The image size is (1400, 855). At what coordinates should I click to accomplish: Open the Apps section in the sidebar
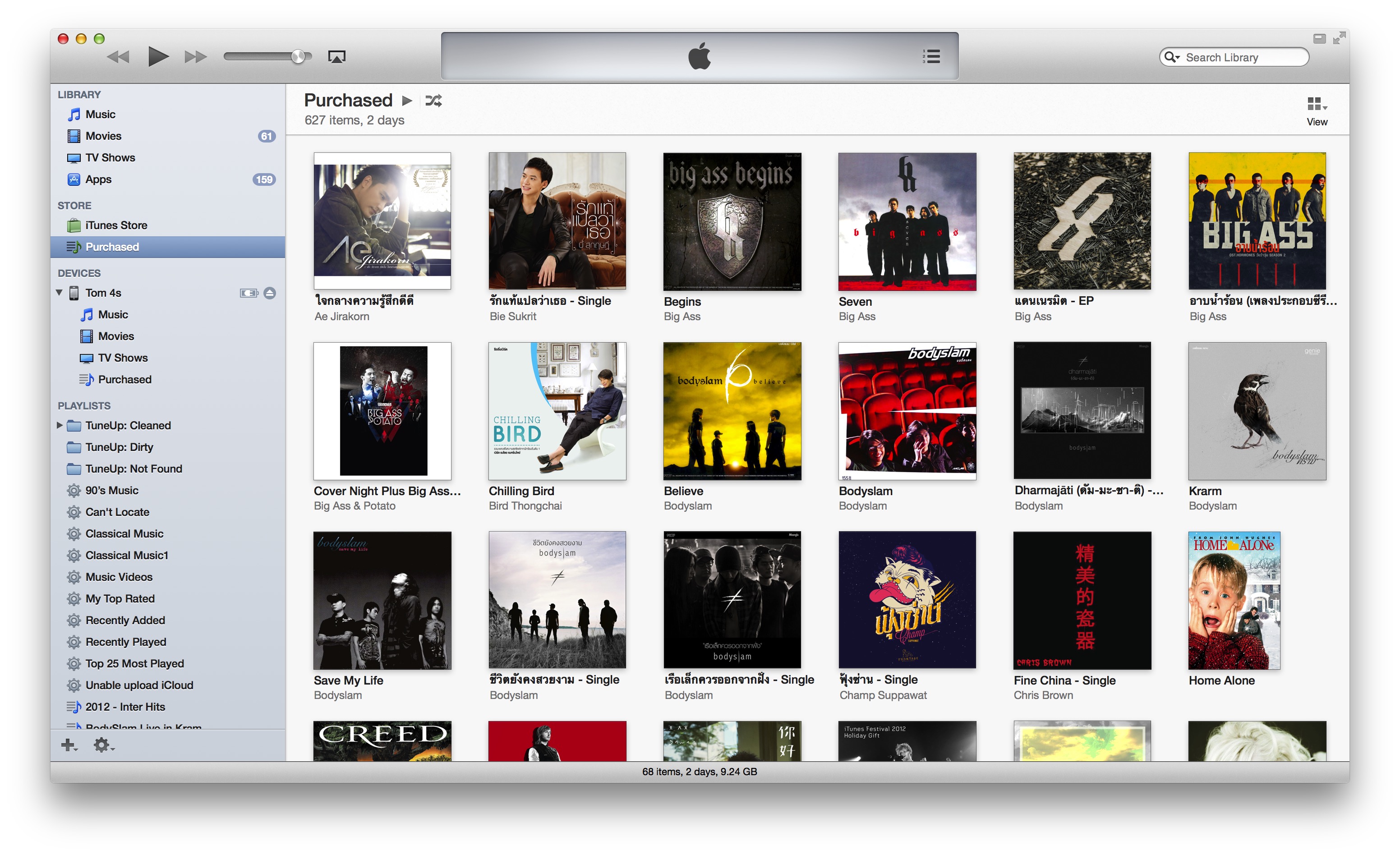click(99, 179)
